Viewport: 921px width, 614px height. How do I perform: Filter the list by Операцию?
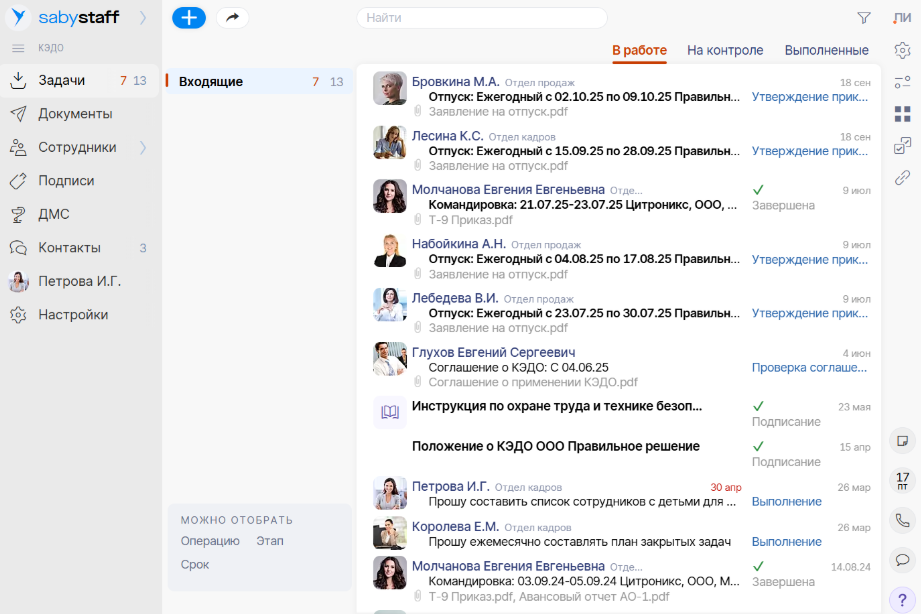210,541
